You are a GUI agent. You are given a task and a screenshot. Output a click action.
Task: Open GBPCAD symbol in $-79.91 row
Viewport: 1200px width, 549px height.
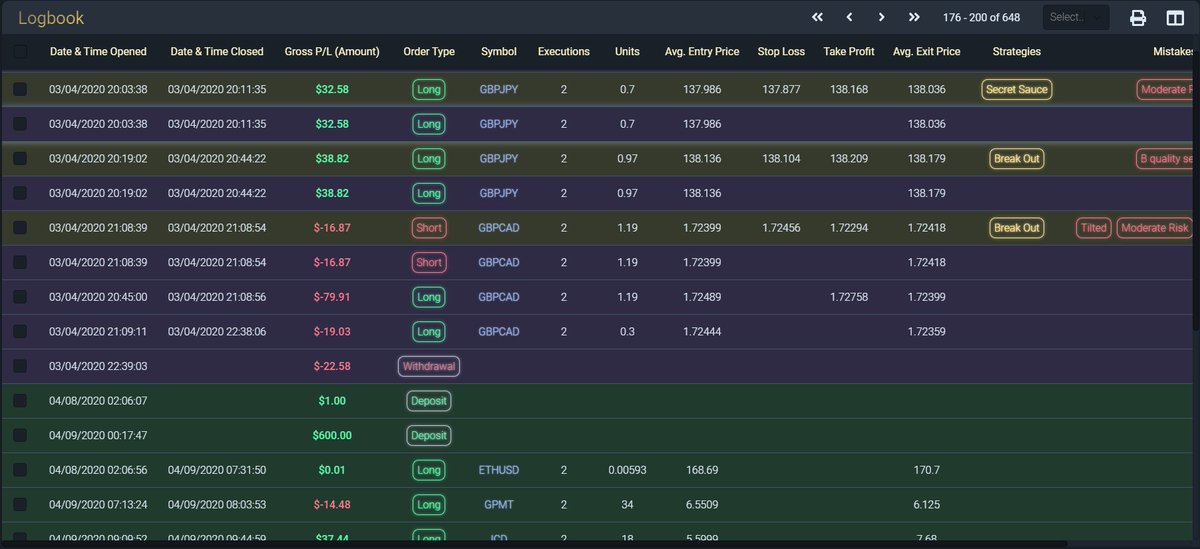pos(499,297)
